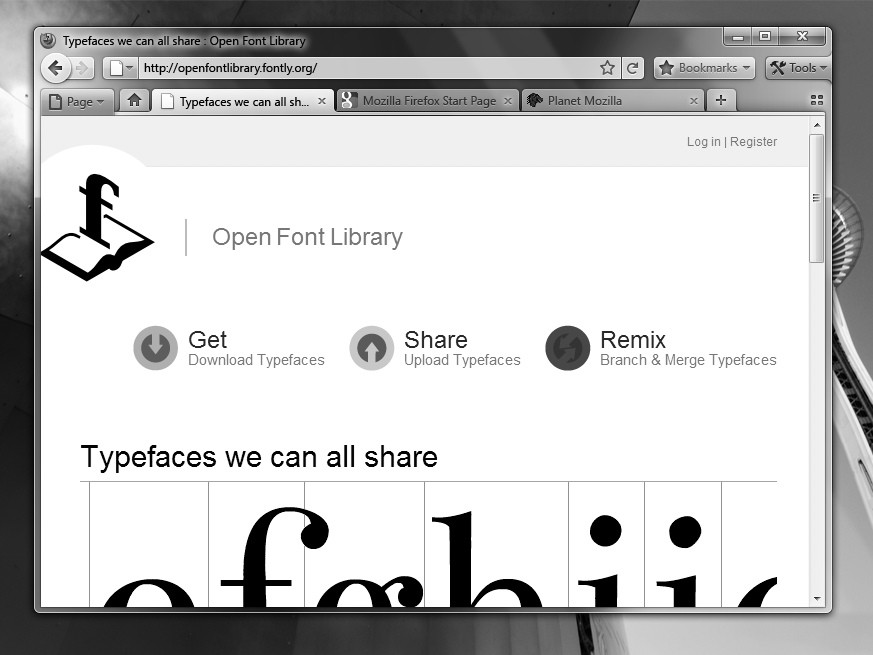Reload the page with the refresh icon

tap(632, 68)
